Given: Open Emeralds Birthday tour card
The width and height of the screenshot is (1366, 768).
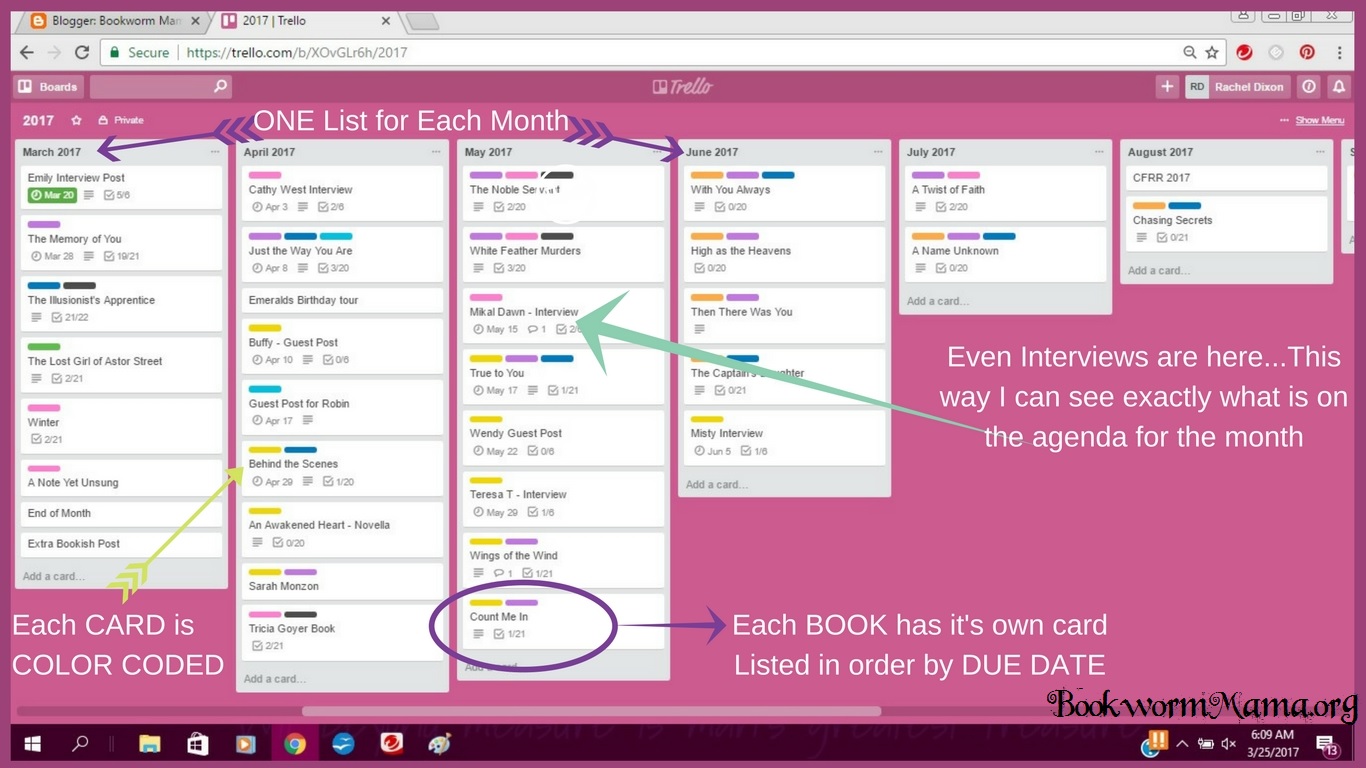Looking at the screenshot, I should (343, 300).
